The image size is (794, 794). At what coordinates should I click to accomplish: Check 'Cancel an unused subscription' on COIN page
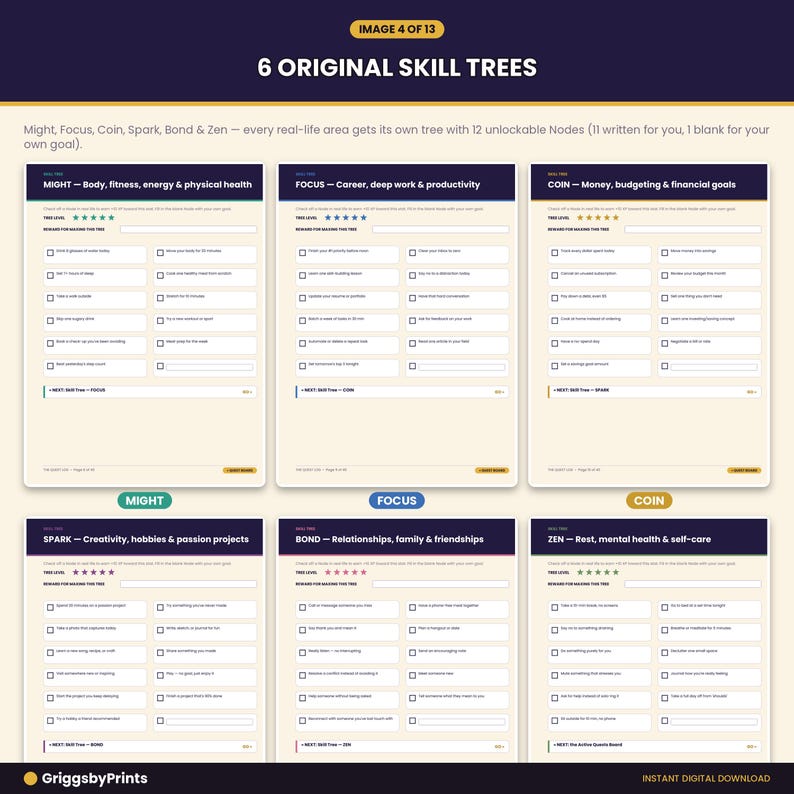[554, 275]
